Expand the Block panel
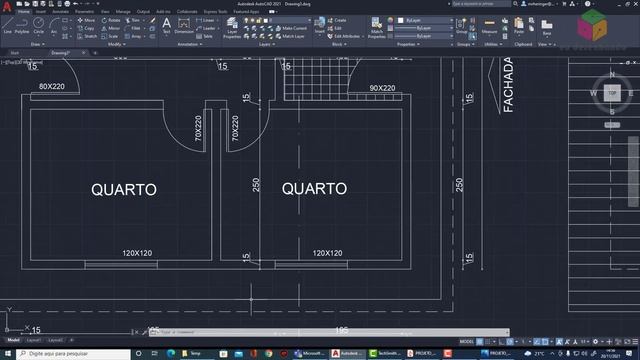Image resolution: width=640 pixels, height=360 pixels. pos(339,44)
